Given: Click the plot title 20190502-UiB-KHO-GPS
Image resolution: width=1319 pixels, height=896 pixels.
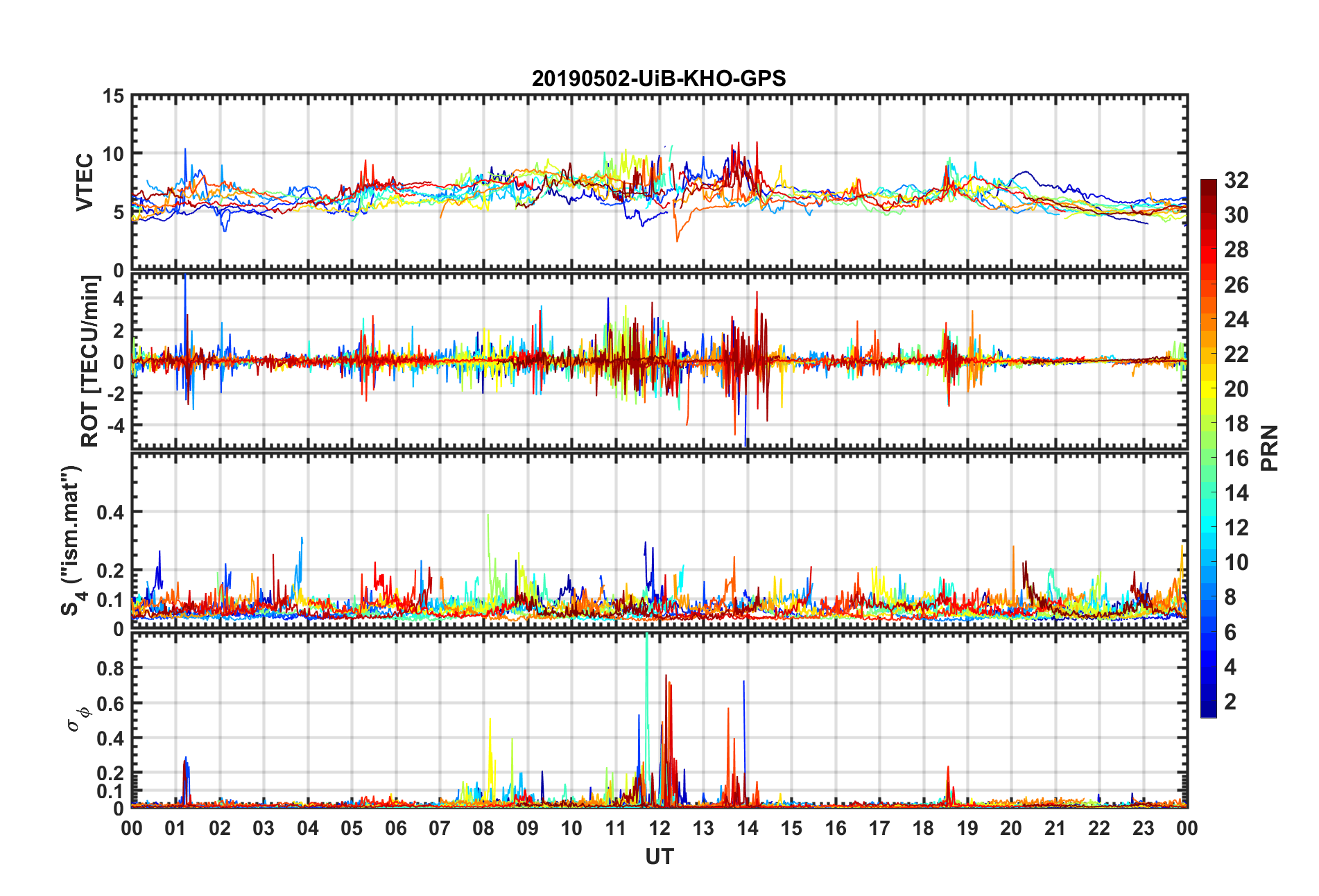Looking at the screenshot, I should 659,78.
